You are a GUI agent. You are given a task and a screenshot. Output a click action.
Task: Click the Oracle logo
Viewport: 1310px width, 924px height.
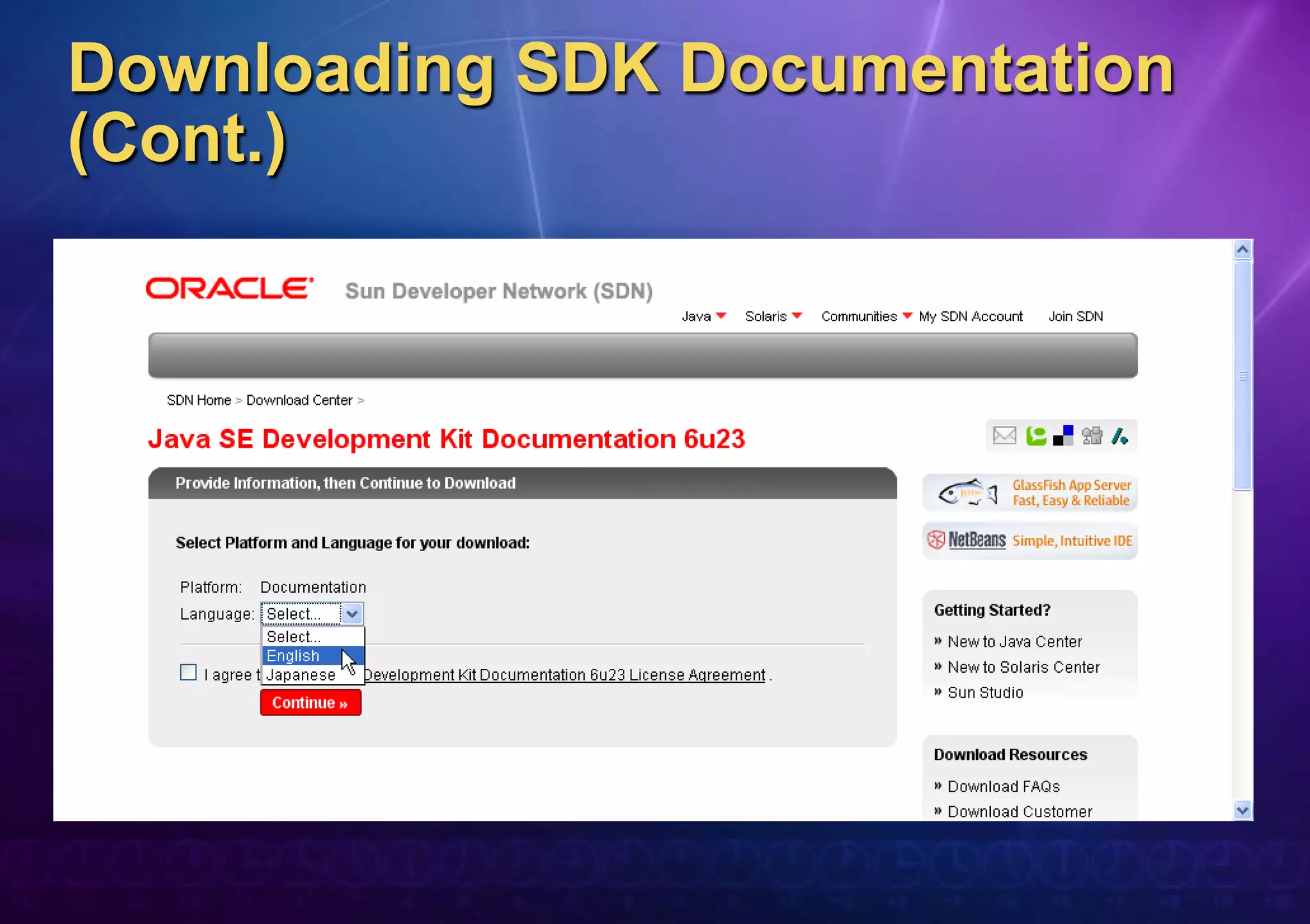coord(230,288)
